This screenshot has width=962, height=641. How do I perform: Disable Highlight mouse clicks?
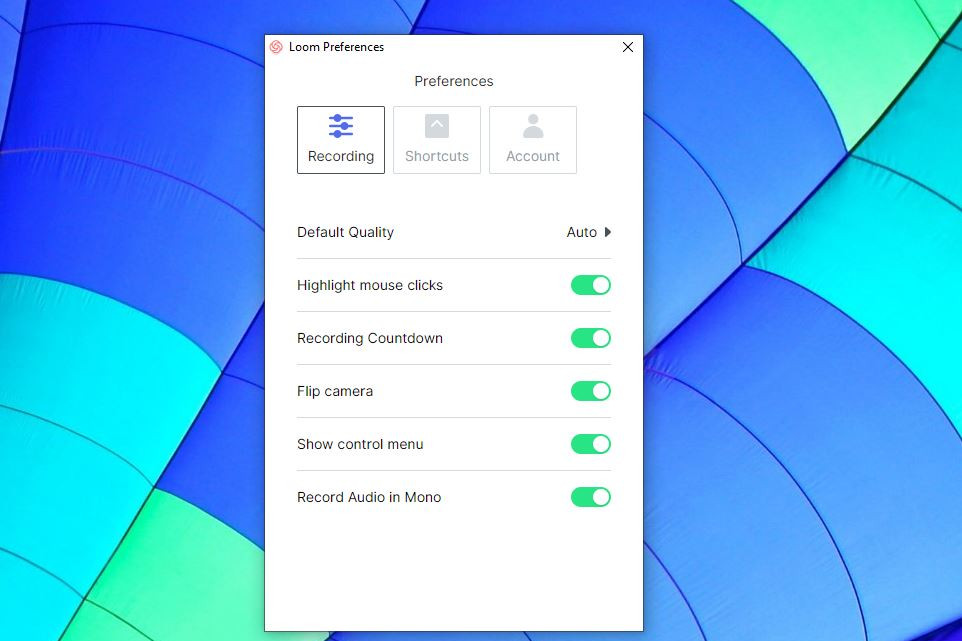[590, 285]
